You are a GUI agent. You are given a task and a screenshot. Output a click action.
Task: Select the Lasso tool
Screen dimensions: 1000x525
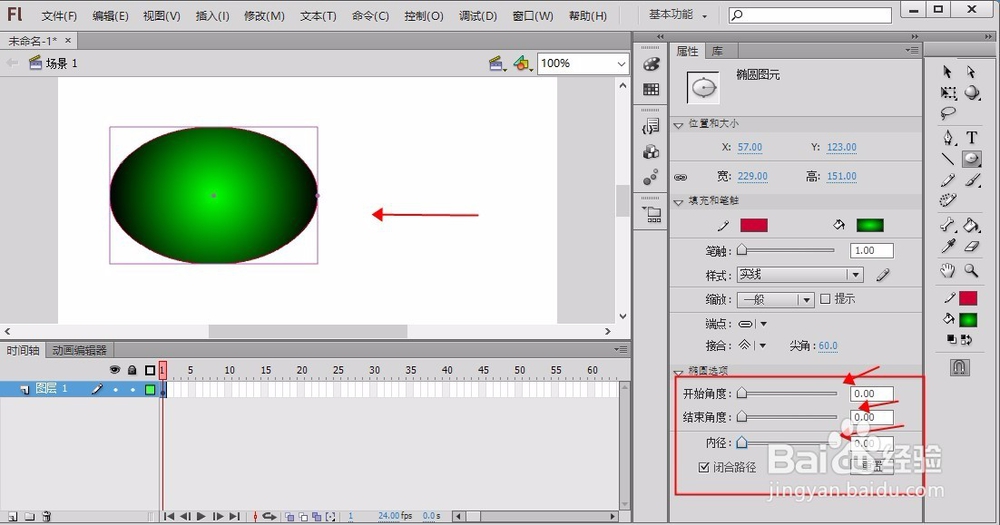[948, 114]
